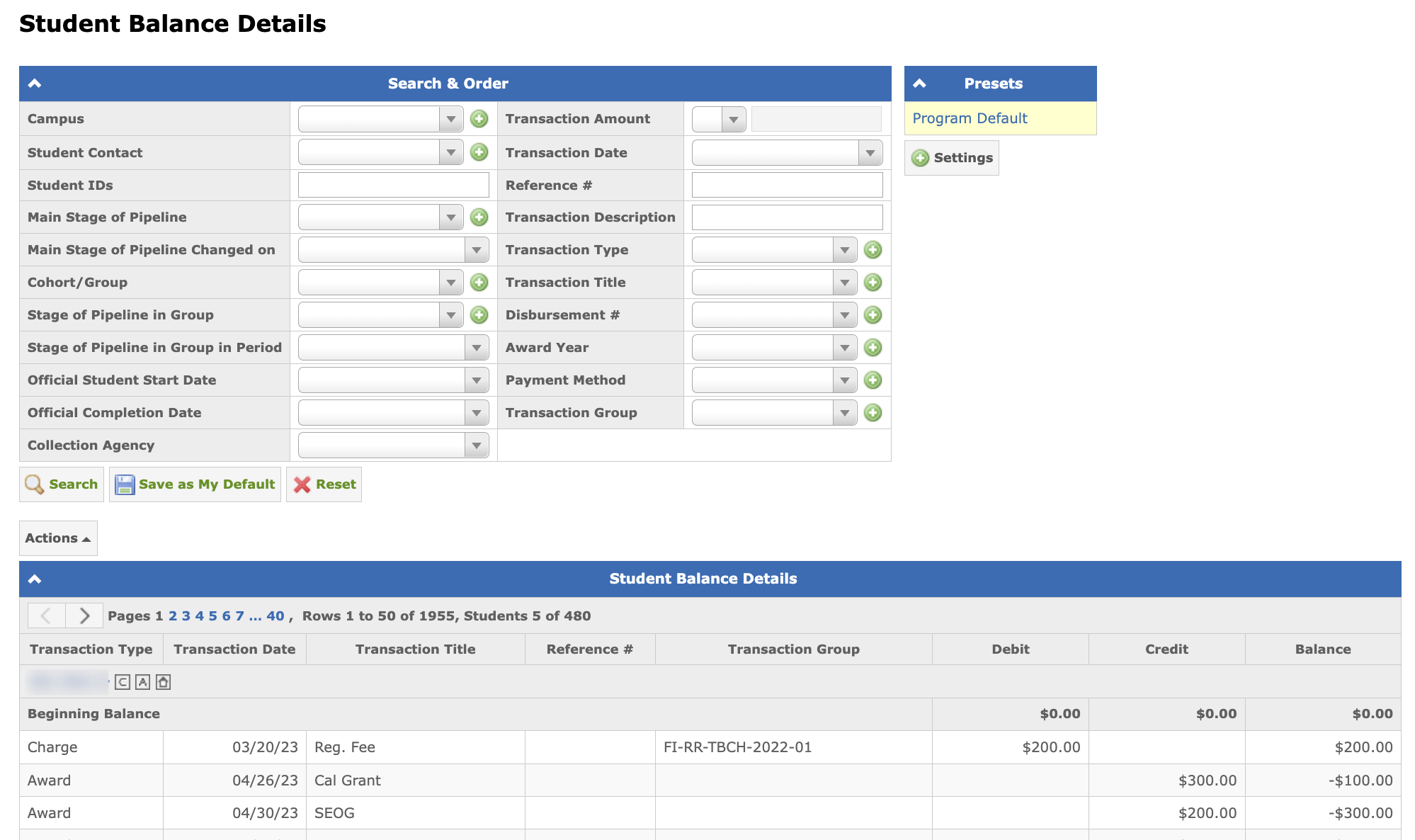Open the Transaction Date dropdown
This screenshot has height=840, width=1415.
coord(870,153)
